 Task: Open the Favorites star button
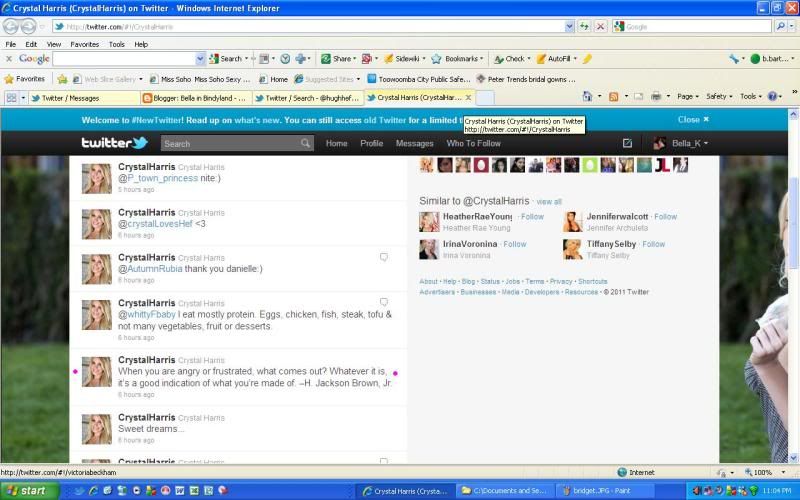24,79
